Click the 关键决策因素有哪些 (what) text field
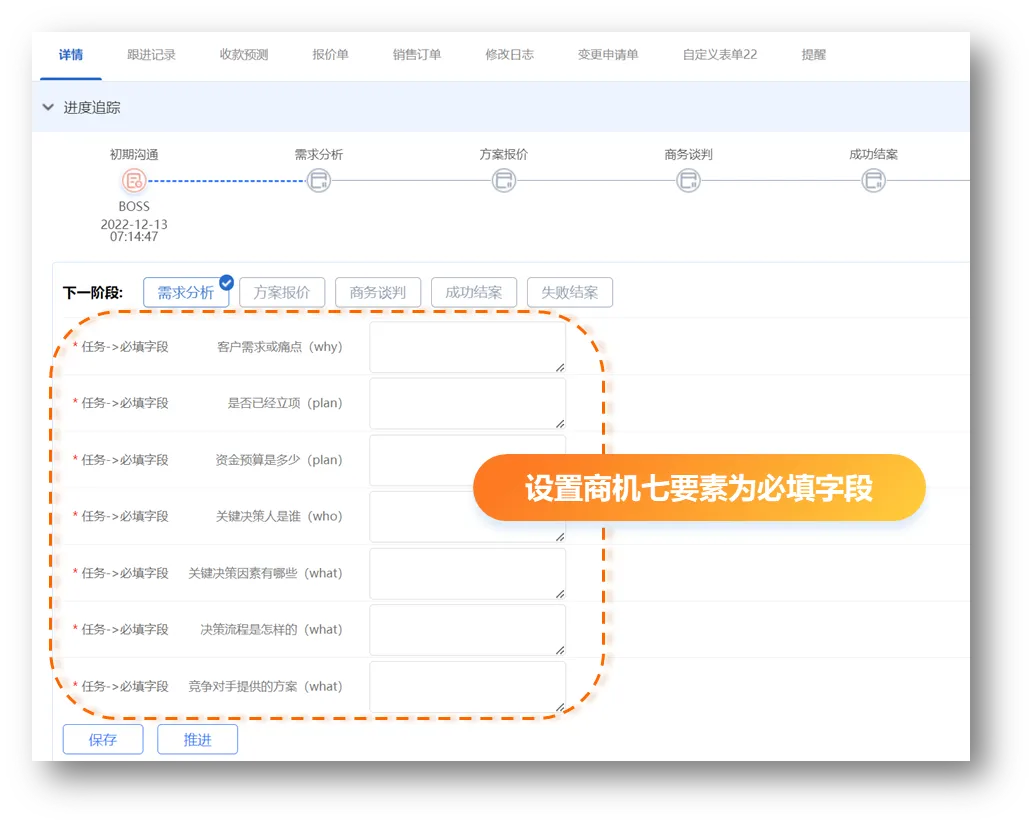 pos(467,574)
